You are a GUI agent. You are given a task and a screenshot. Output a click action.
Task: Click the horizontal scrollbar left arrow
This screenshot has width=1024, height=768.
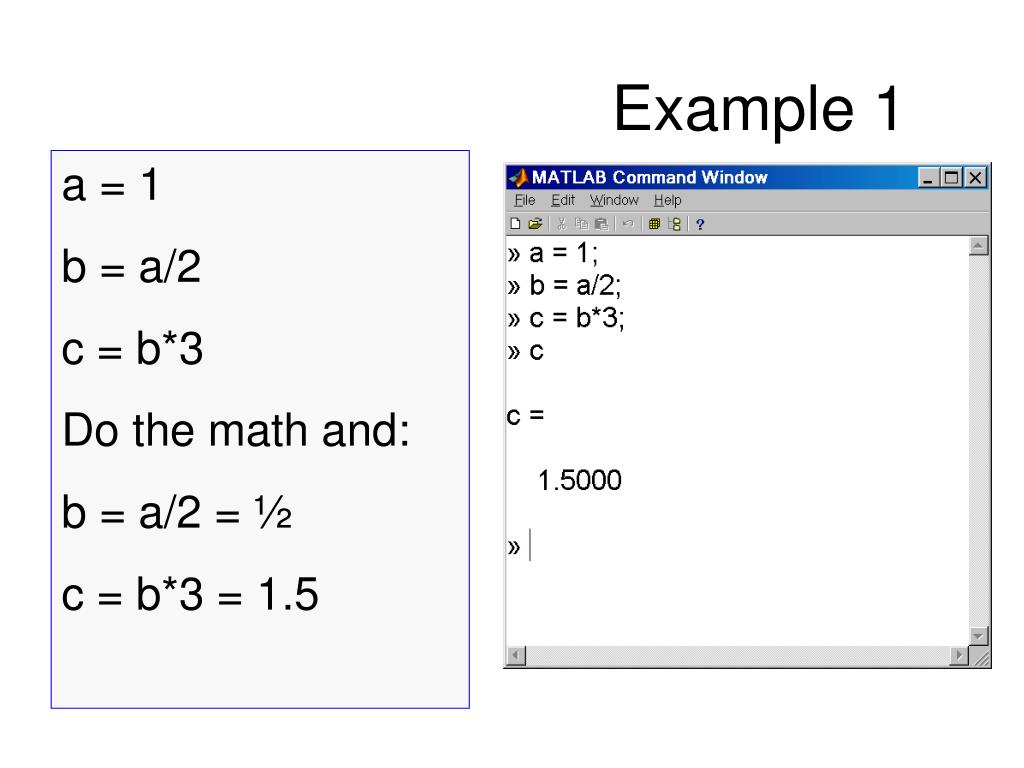pos(516,655)
